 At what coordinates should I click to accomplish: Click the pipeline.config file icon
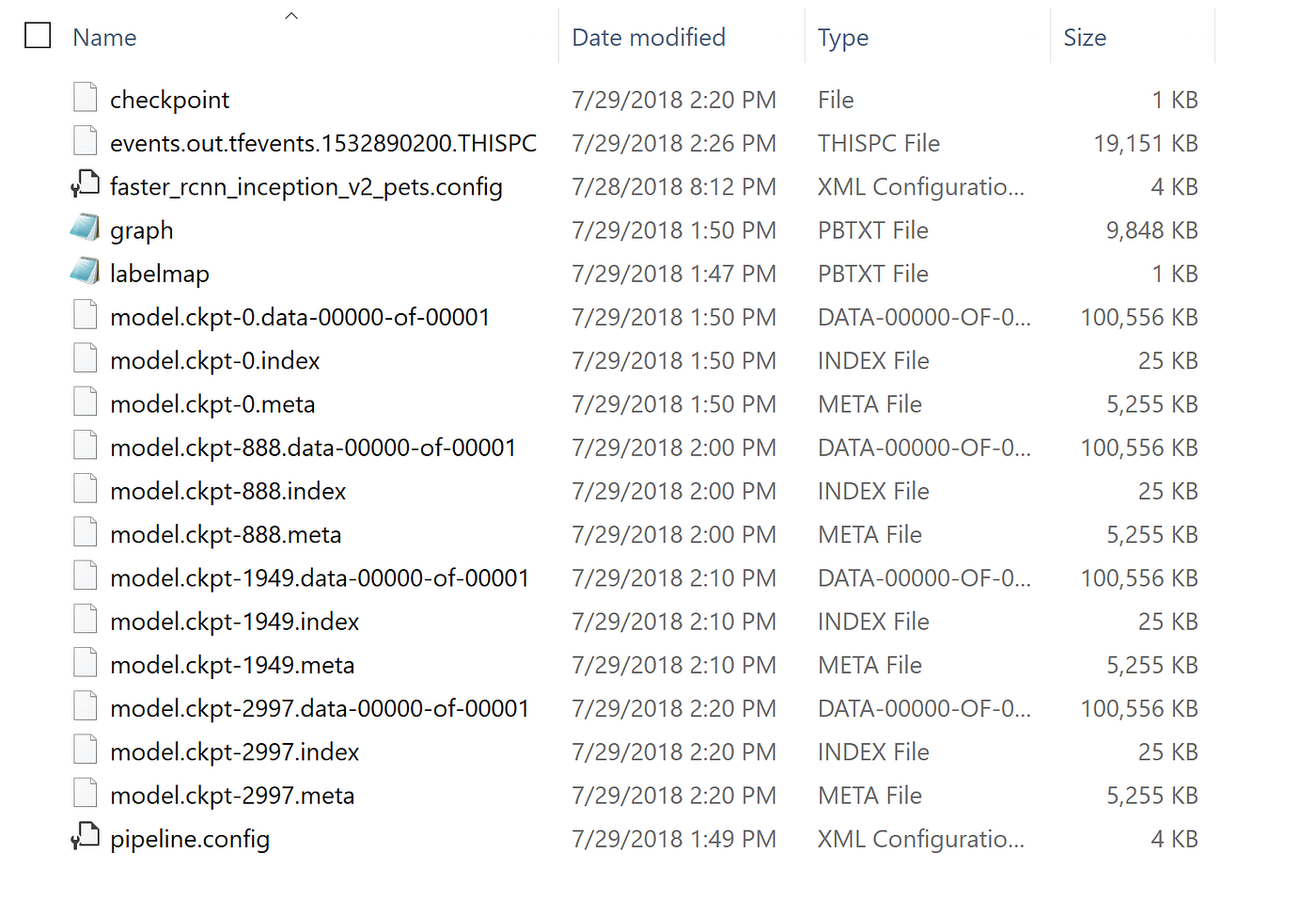click(85, 837)
